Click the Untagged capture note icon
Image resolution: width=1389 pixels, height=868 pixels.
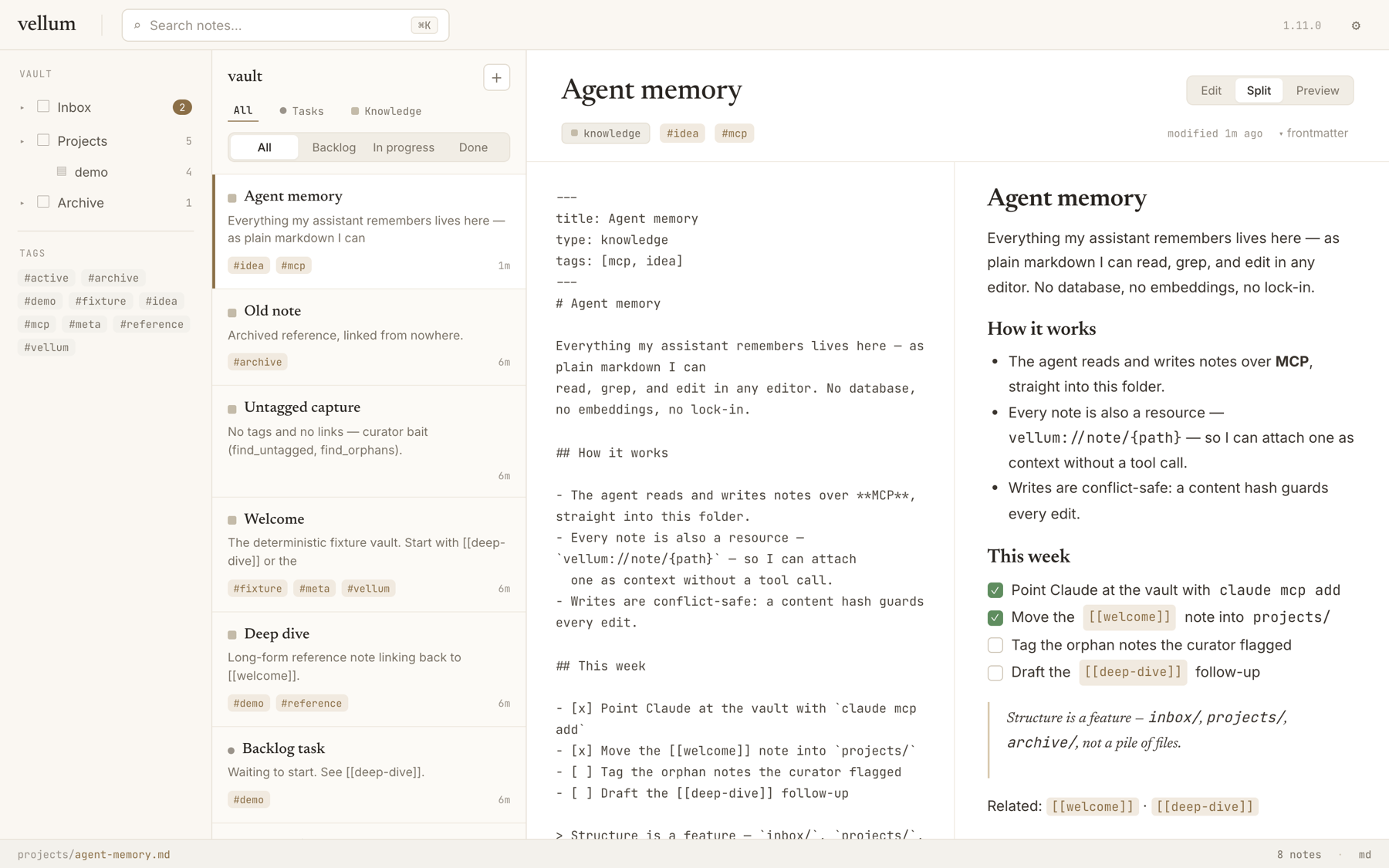pyautogui.click(x=232, y=409)
